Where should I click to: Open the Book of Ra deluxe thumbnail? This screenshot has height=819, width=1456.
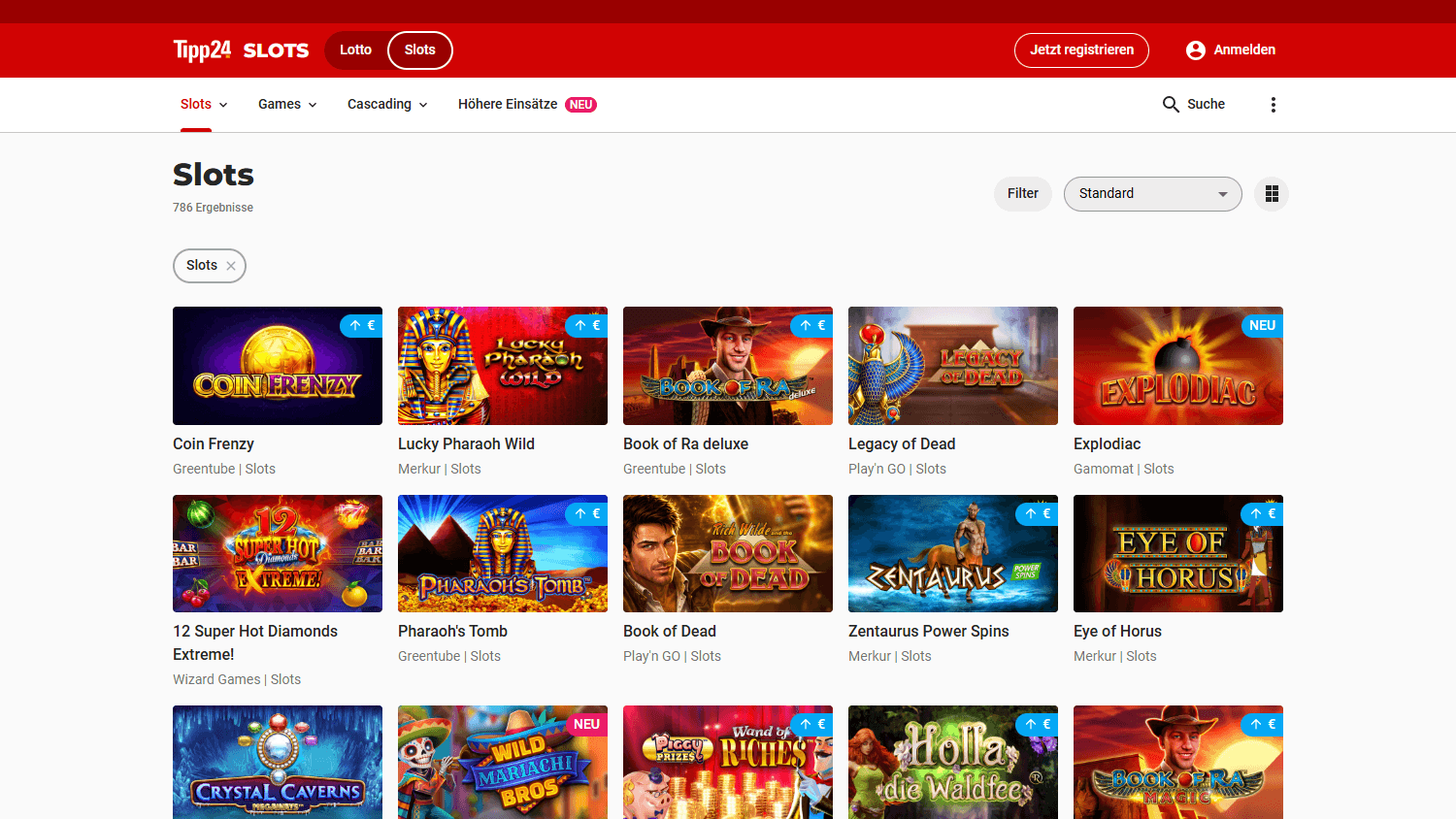pyautogui.click(x=728, y=366)
